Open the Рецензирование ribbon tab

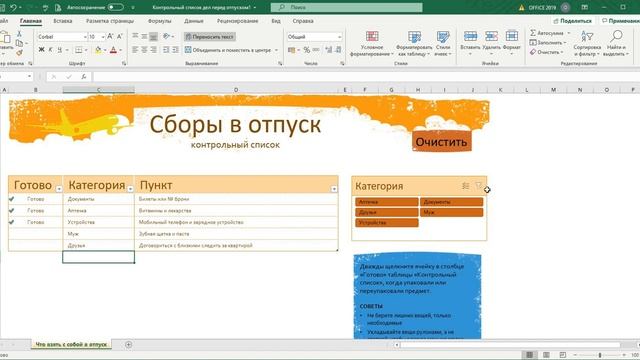pos(238,21)
